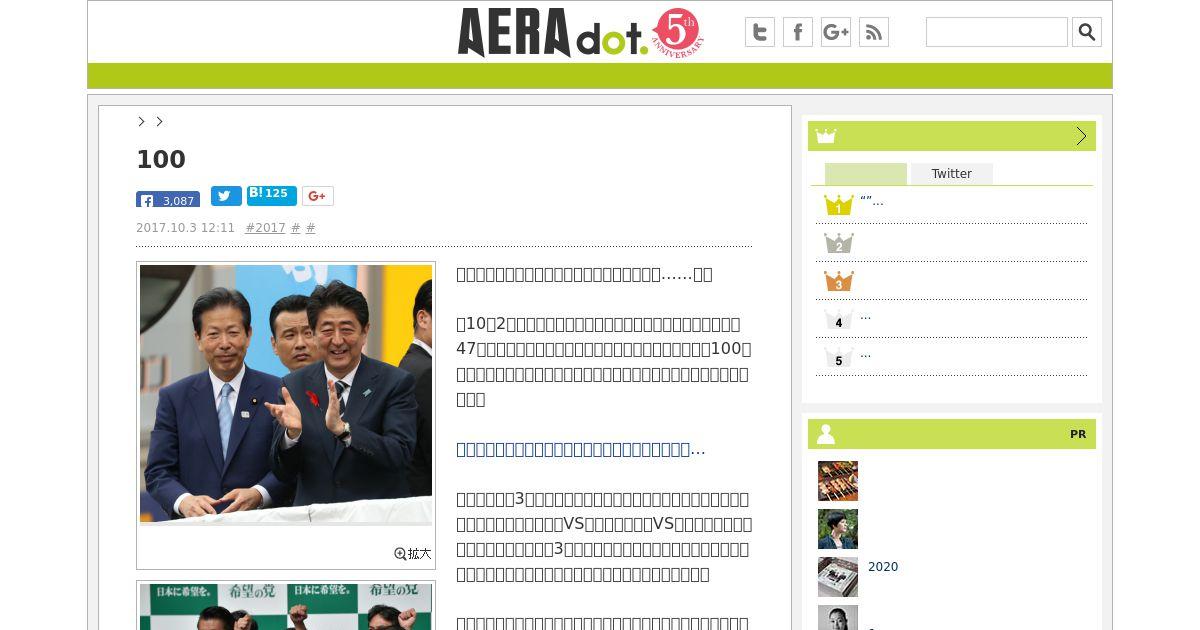Open the RSS feed icon in the header
Viewport: 1200px width, 630px height.
click(874, 32)
